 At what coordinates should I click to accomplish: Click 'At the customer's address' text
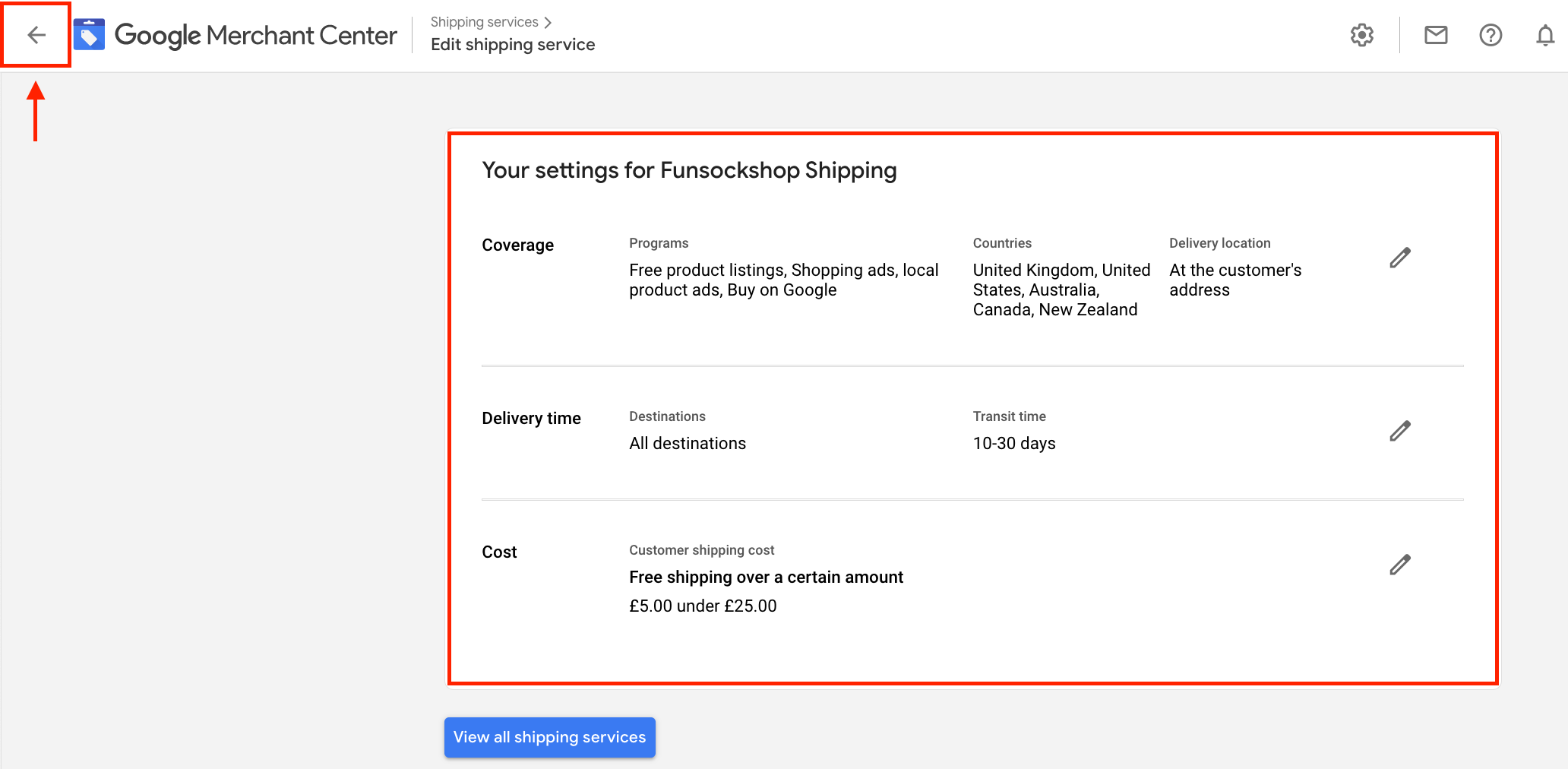click(1235, 280)
